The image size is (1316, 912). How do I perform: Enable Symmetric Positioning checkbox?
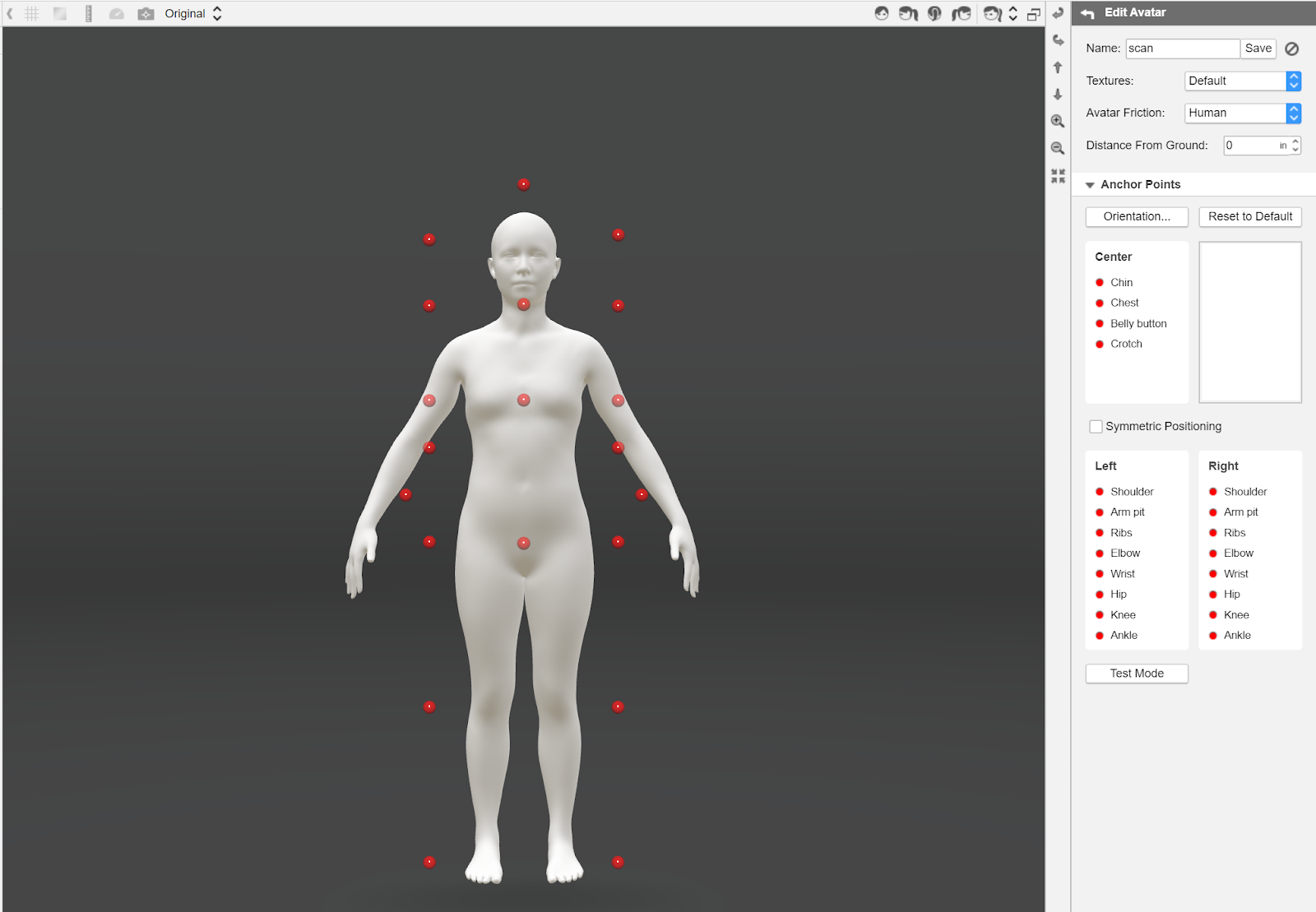coord(1096,426)
